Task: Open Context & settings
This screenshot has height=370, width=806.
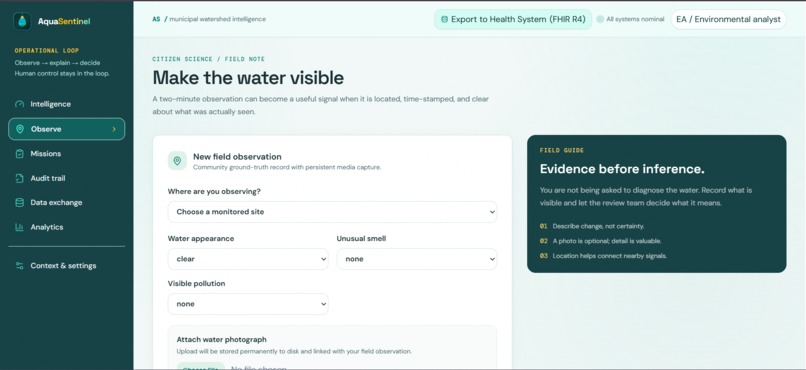Action: click(66, 266)
